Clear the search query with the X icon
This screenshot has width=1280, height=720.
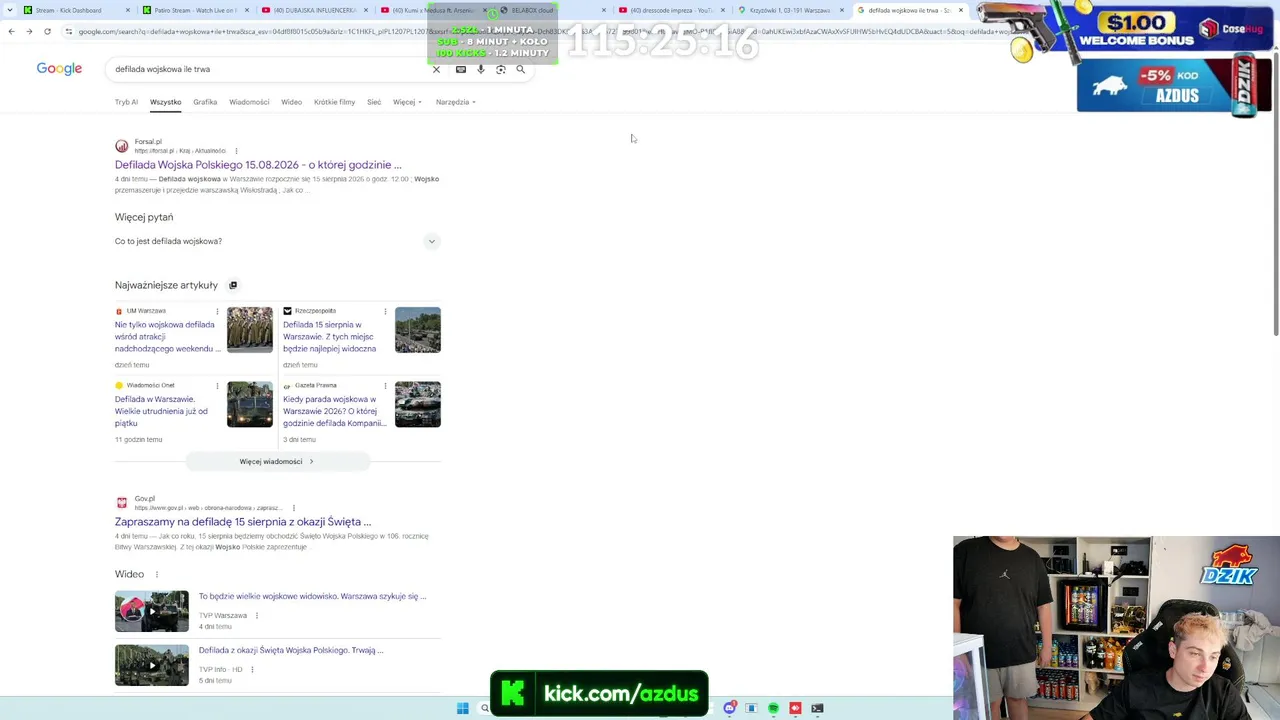(x=436, y=69)
